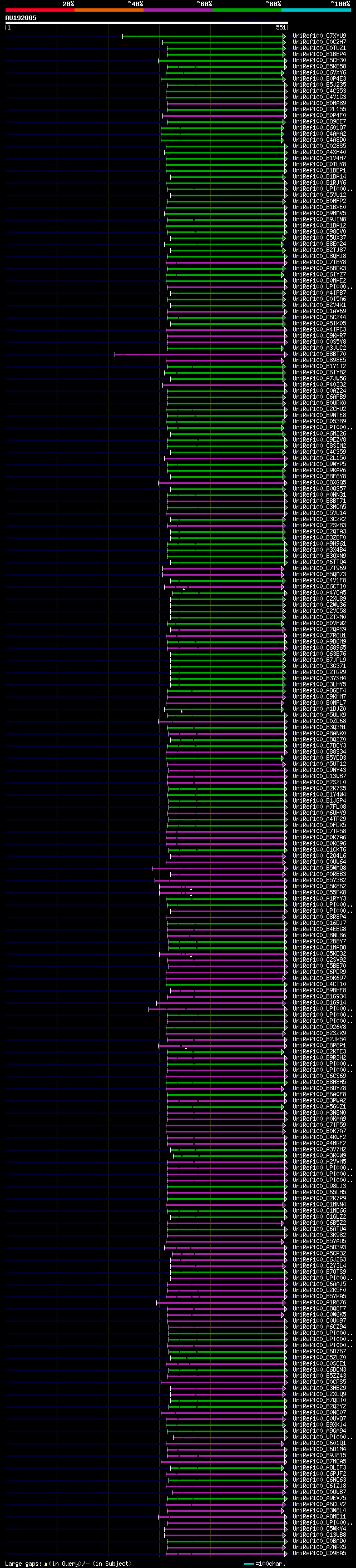Click the label UniRef100_B5J235
The width and height of the screenshot is (356, 1568).
[x=319, y=85]
